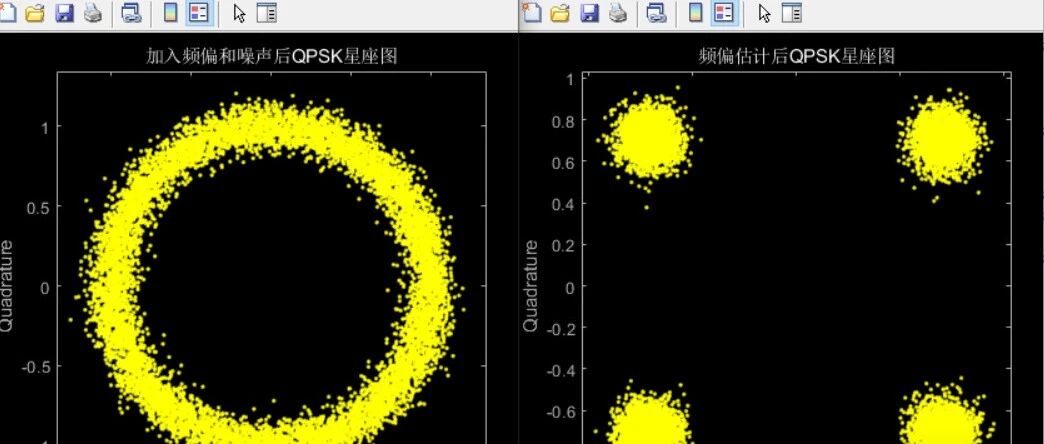Open a file in the right figure window
Viewport: 1044px width, 444px height.
pos(560,13)
